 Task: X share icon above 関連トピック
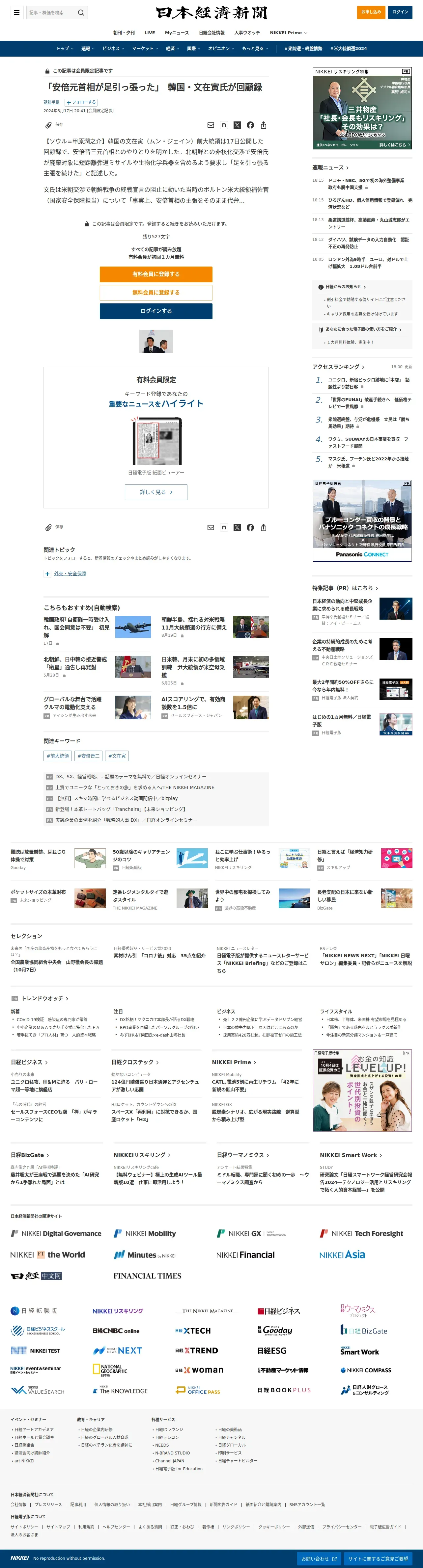(x=237, y=528)
